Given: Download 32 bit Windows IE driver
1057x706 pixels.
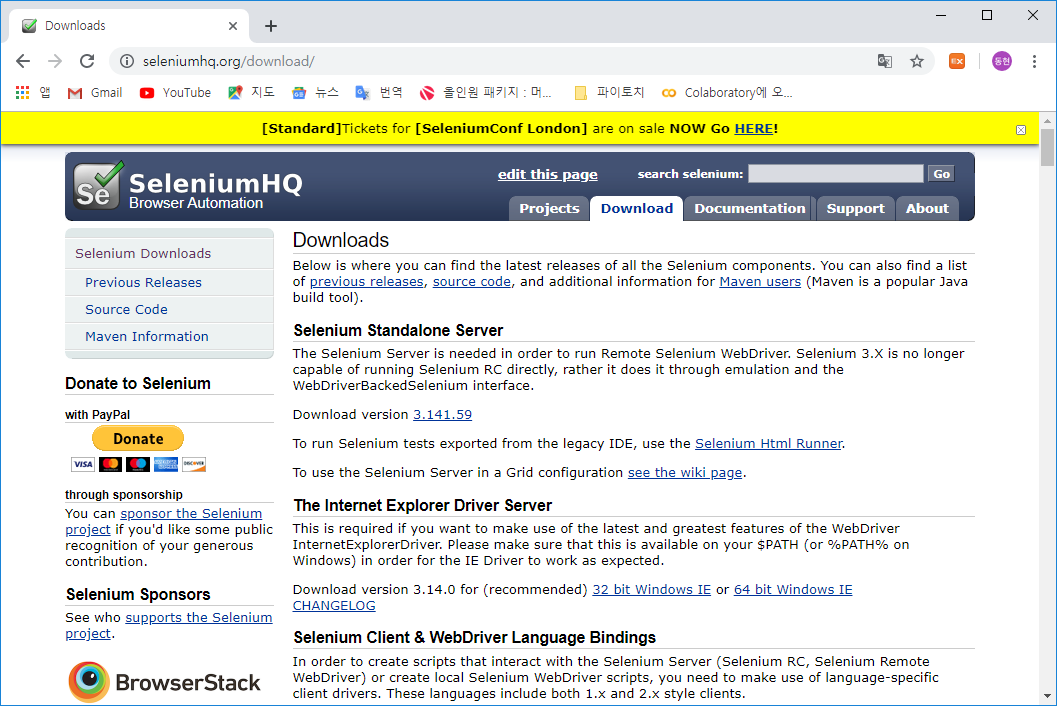Looking at the screenshot, I should tap(652, 590).
